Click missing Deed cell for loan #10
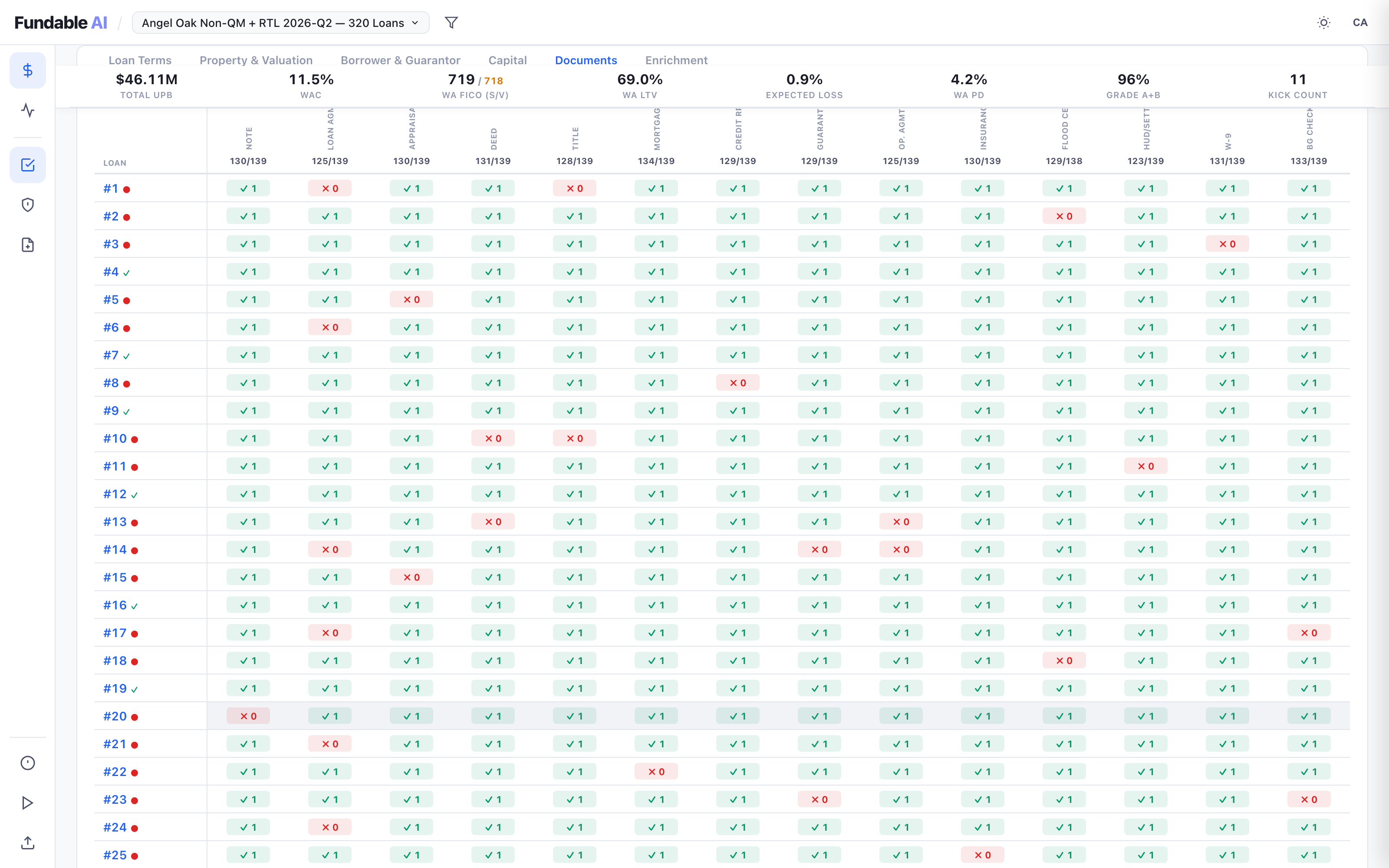1389x868 pixels. (493, 439)
